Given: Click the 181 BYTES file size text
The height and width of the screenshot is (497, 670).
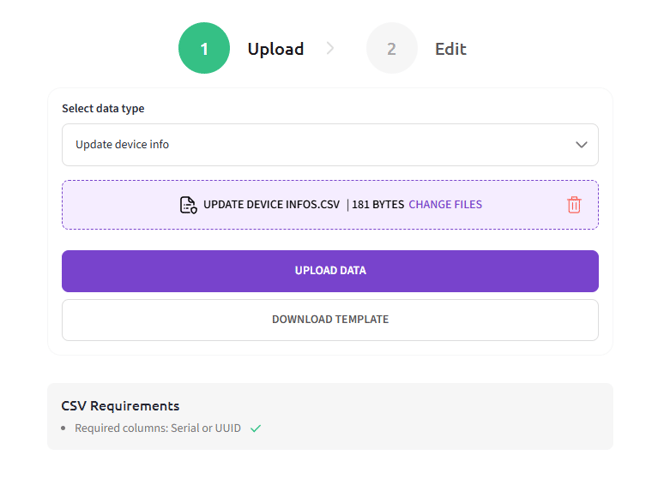Looking at the screenshot, I should click(377, 205).
